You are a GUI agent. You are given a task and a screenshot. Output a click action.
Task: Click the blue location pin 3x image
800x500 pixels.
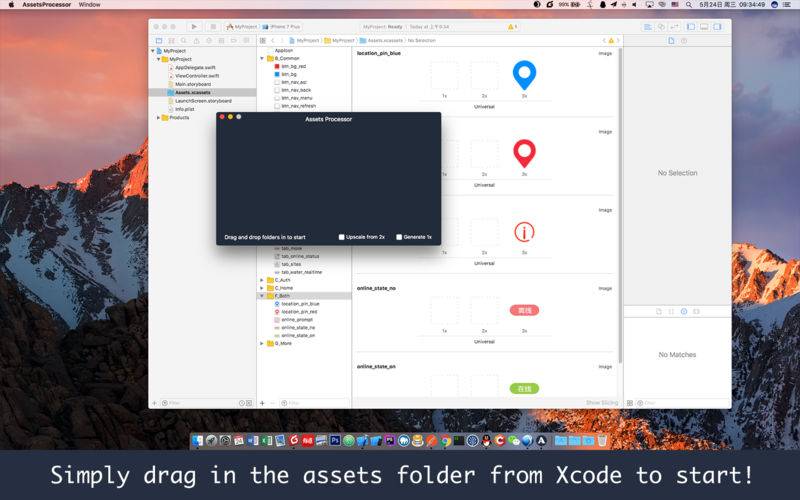click(524, 76)
